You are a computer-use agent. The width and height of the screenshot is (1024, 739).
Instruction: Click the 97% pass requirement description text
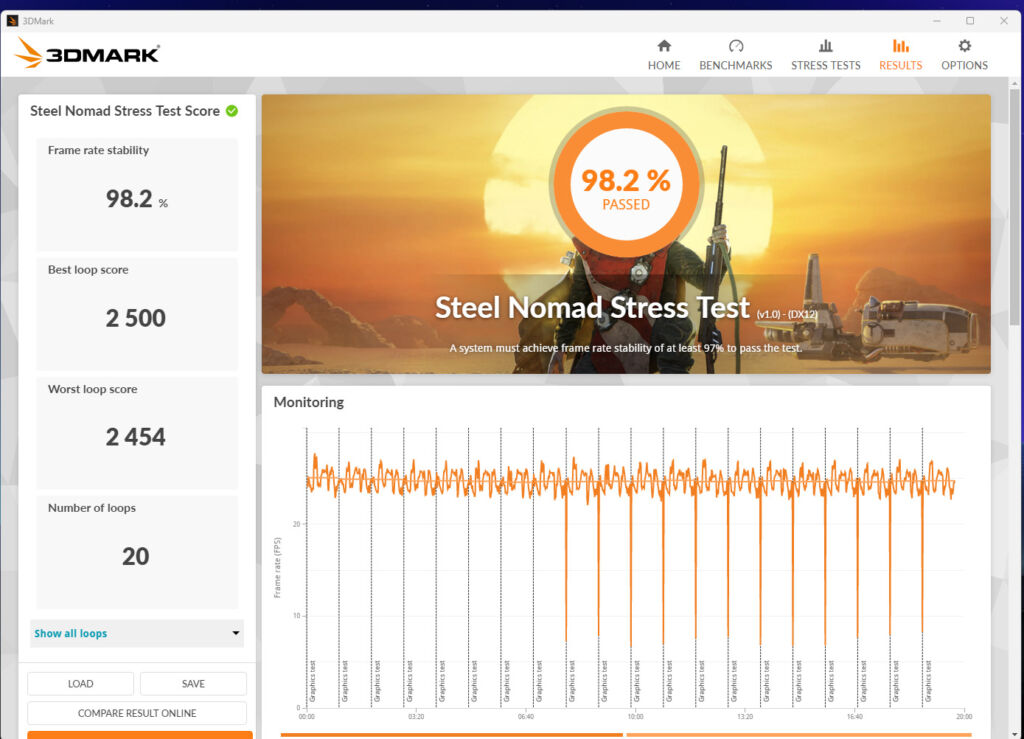(625, 348)
